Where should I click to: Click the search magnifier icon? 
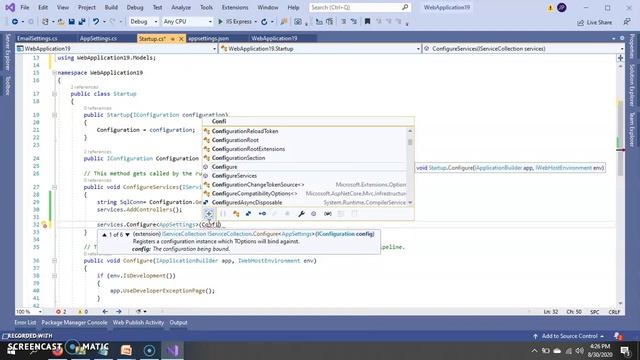(405, 7)
